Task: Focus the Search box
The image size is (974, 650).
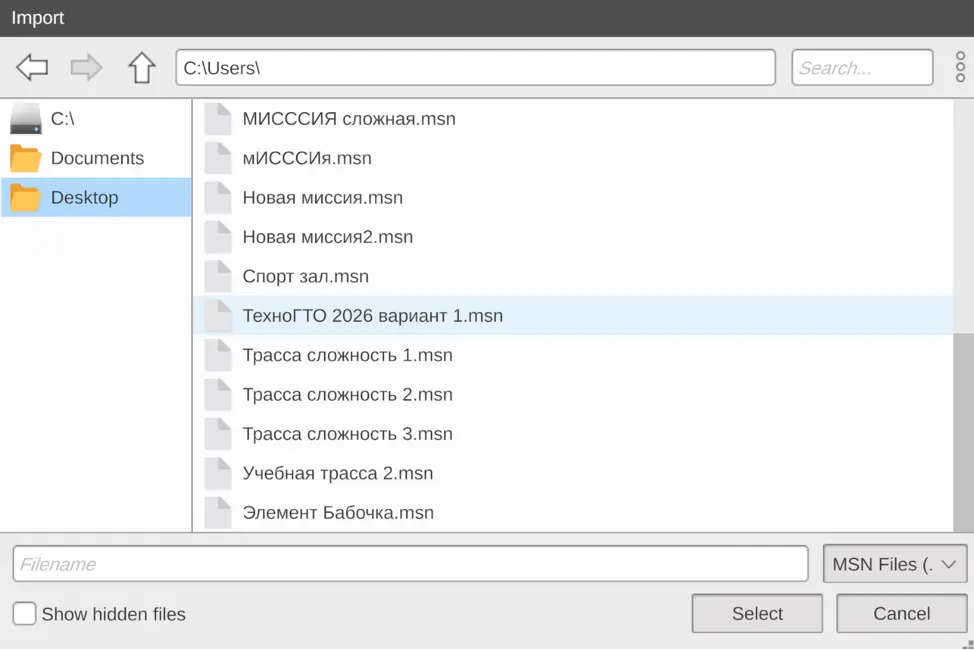Action: click(862, 68)
